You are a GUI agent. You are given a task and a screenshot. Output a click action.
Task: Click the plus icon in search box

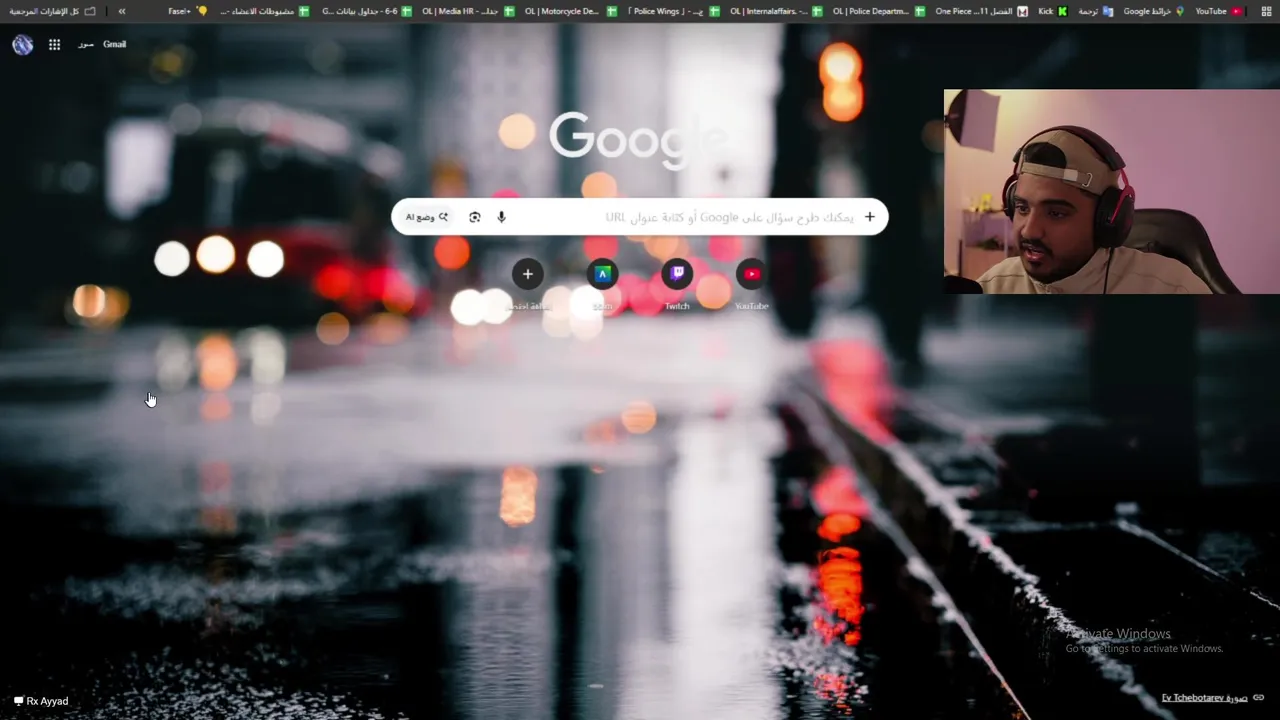tap(869, 217)
